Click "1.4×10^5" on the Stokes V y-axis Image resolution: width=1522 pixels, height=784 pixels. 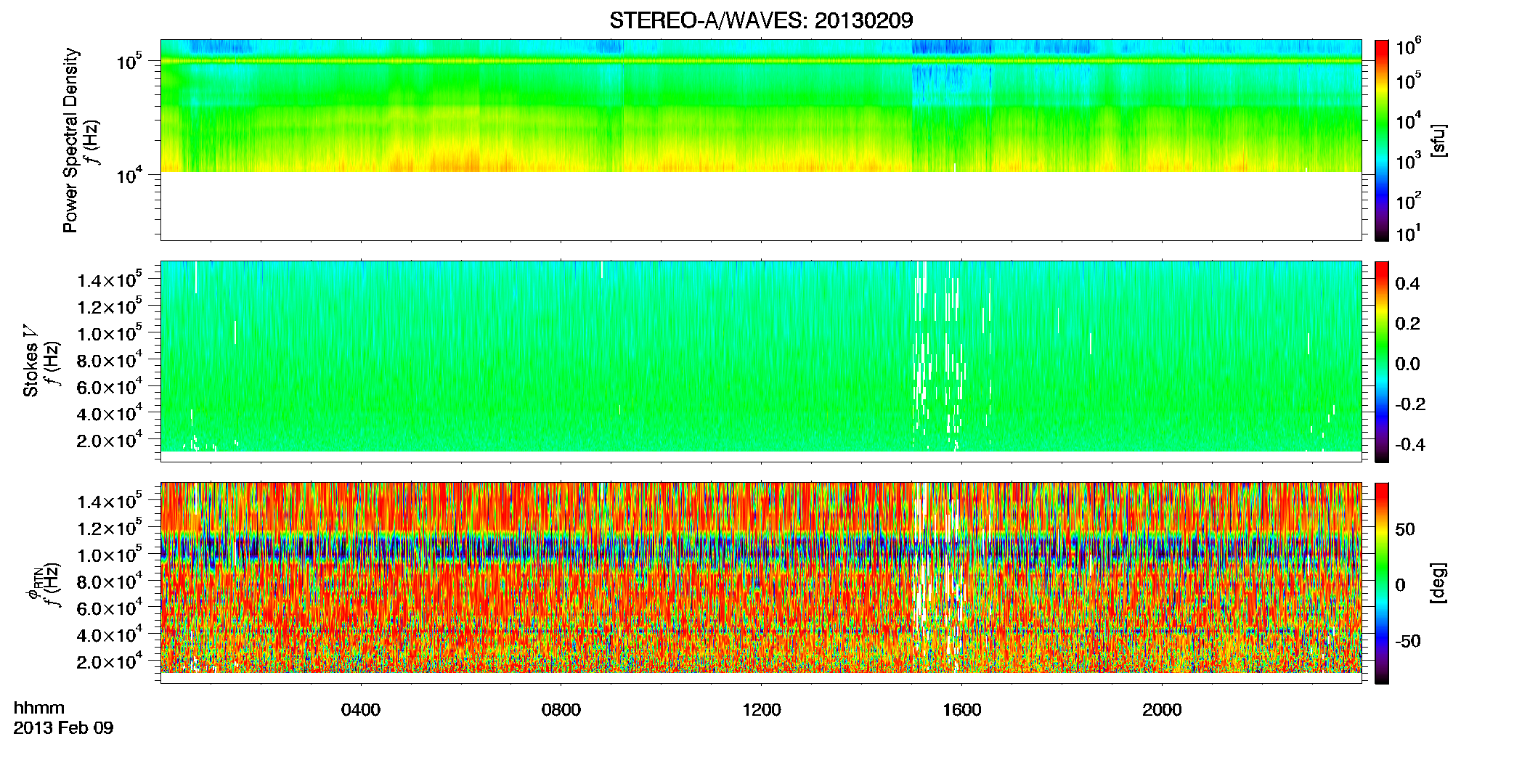click(x=110, y=280)
